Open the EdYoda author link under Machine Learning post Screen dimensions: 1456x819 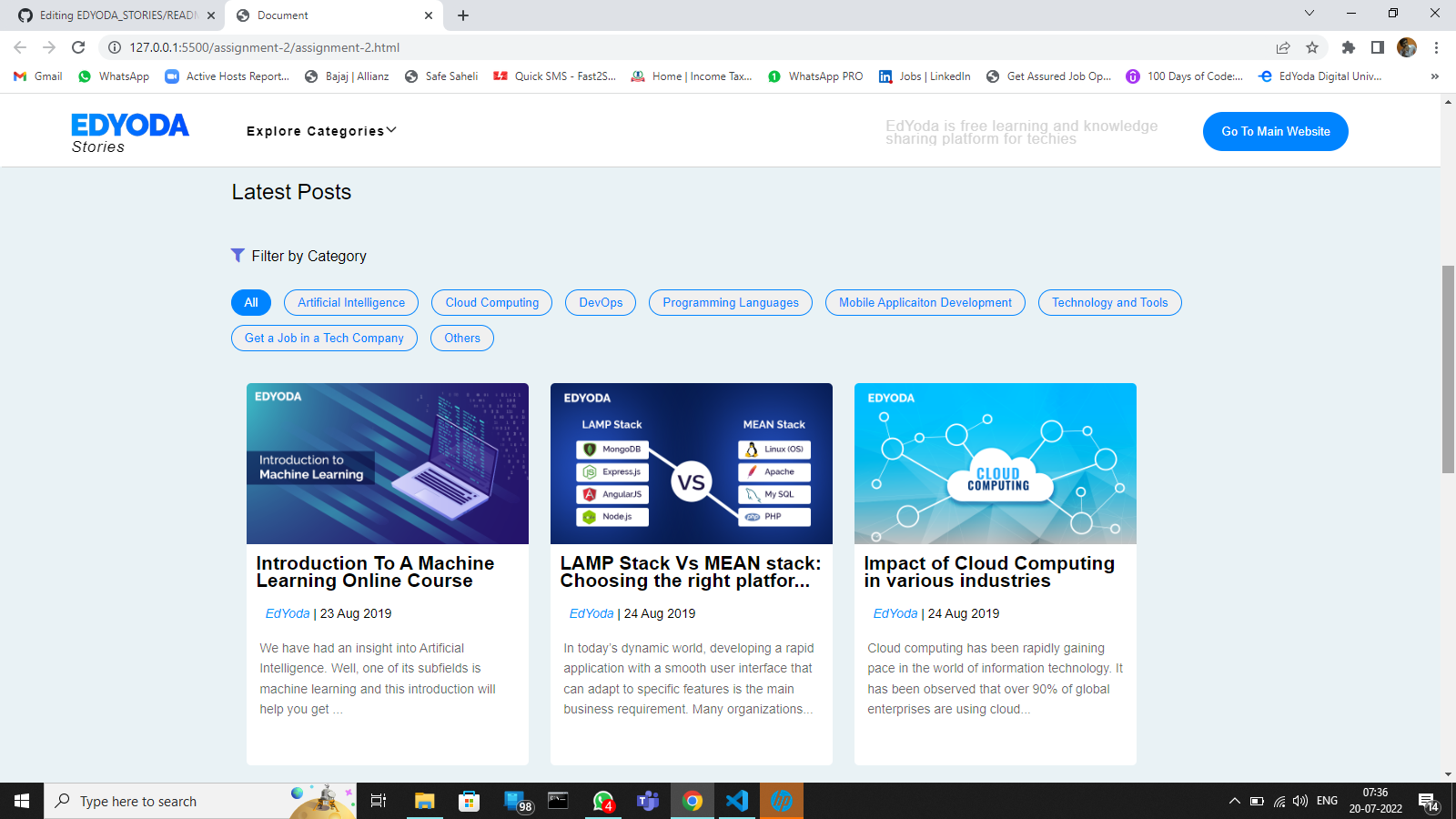click(288, 613)
